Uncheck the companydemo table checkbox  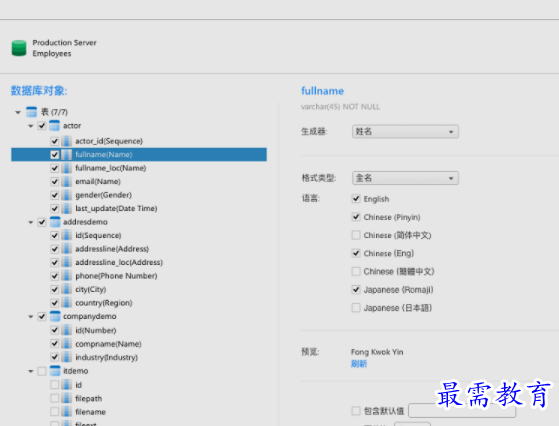coord(42,317)
